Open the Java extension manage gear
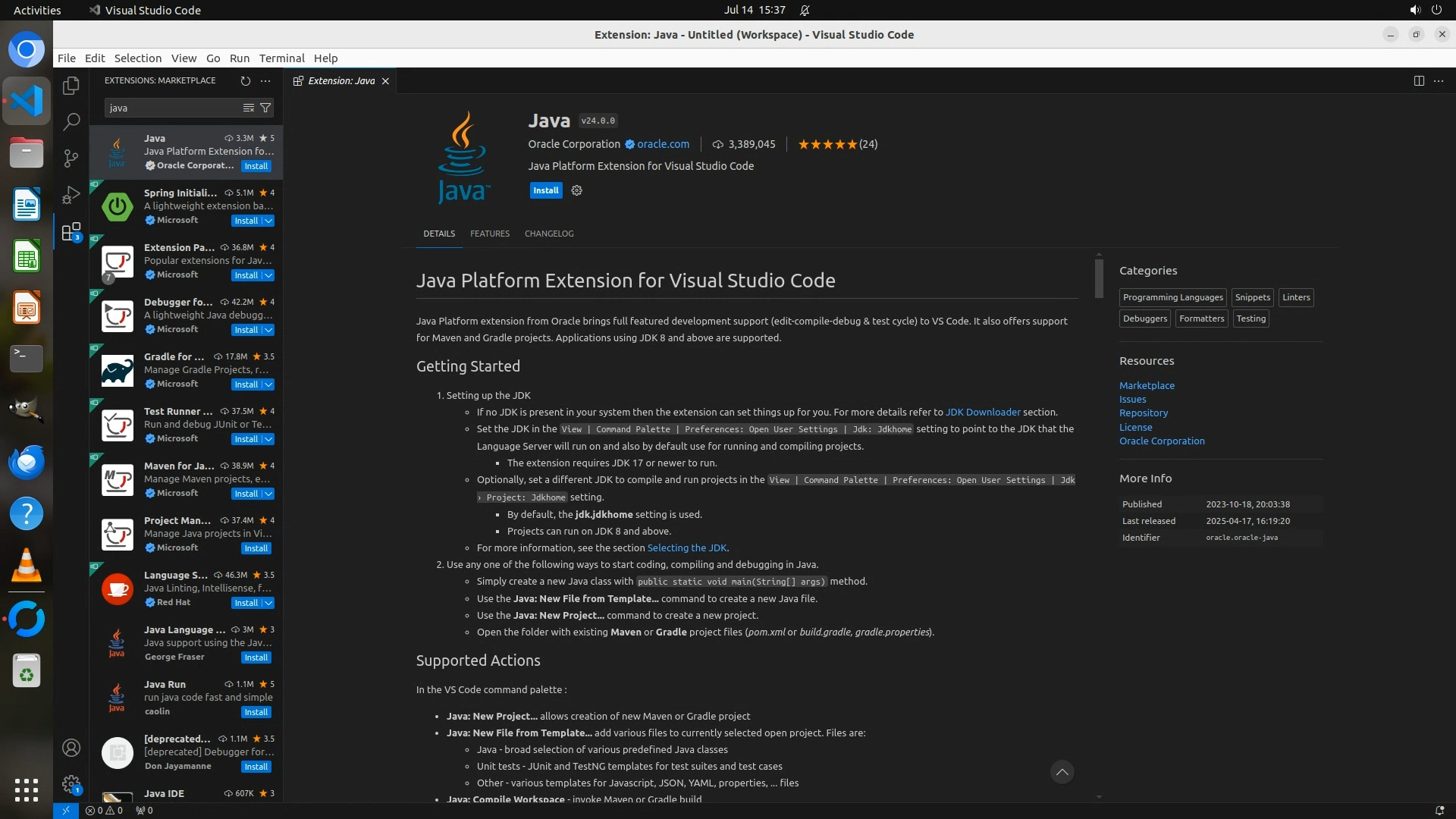Viewport: 1456px width, 819px height. (576, 190)
